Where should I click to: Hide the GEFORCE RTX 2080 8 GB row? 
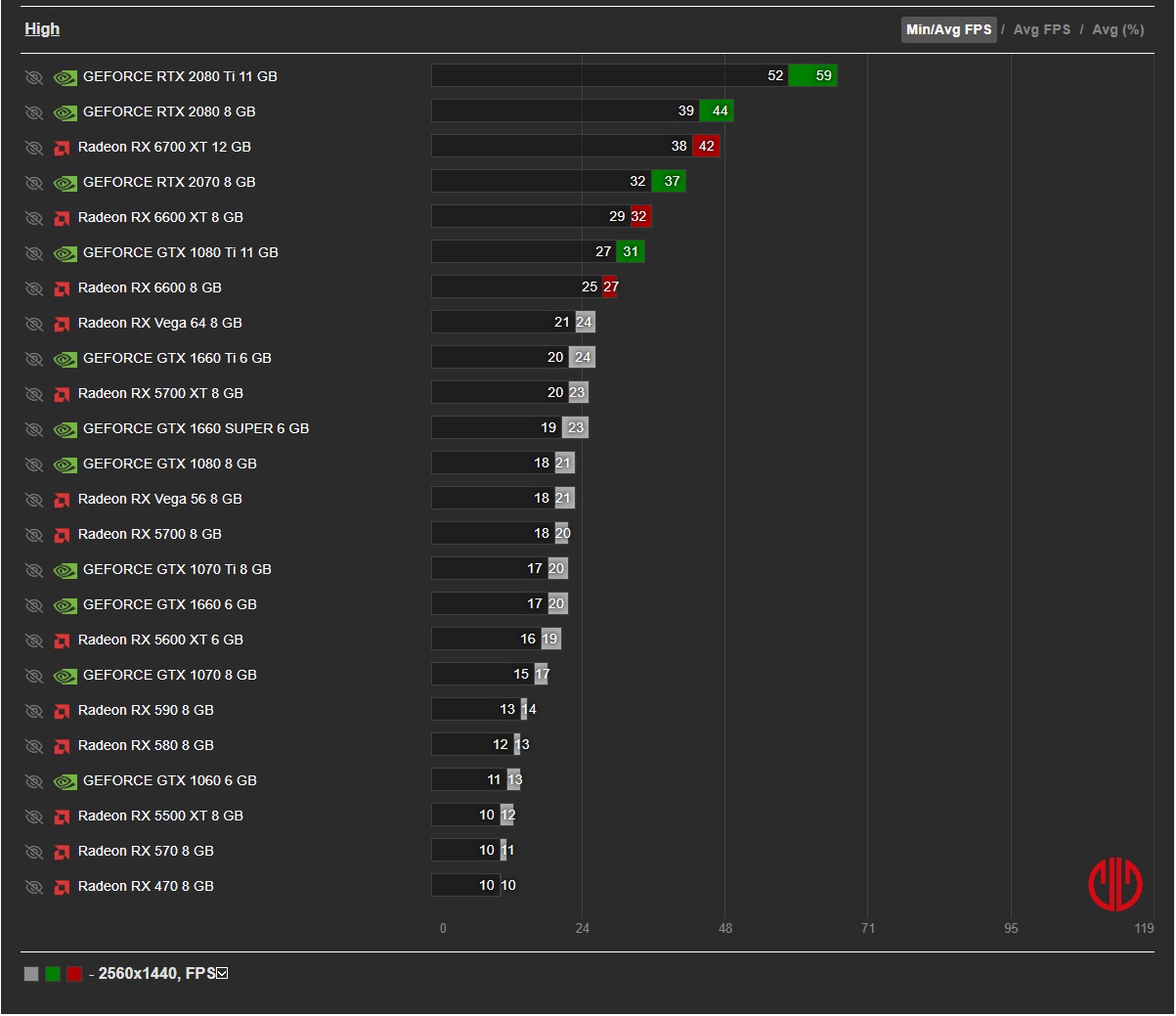coord(34,112)
